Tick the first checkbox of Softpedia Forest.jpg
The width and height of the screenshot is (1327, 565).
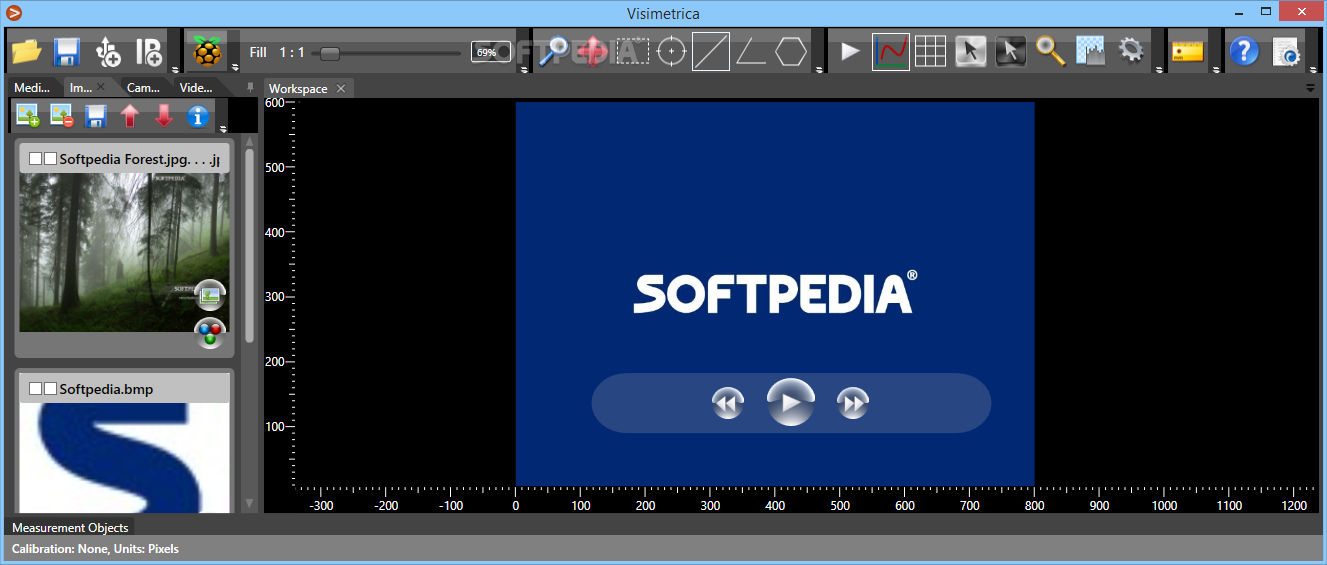35,159
